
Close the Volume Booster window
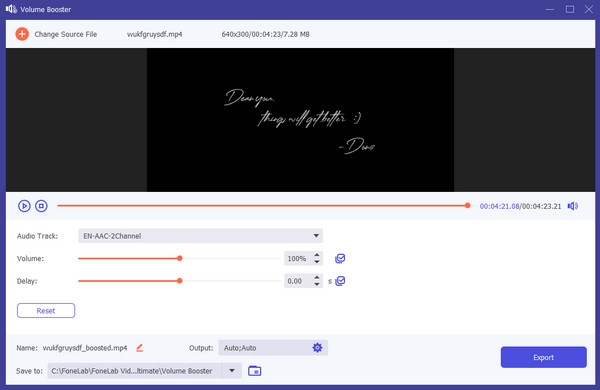pos(589,9)
